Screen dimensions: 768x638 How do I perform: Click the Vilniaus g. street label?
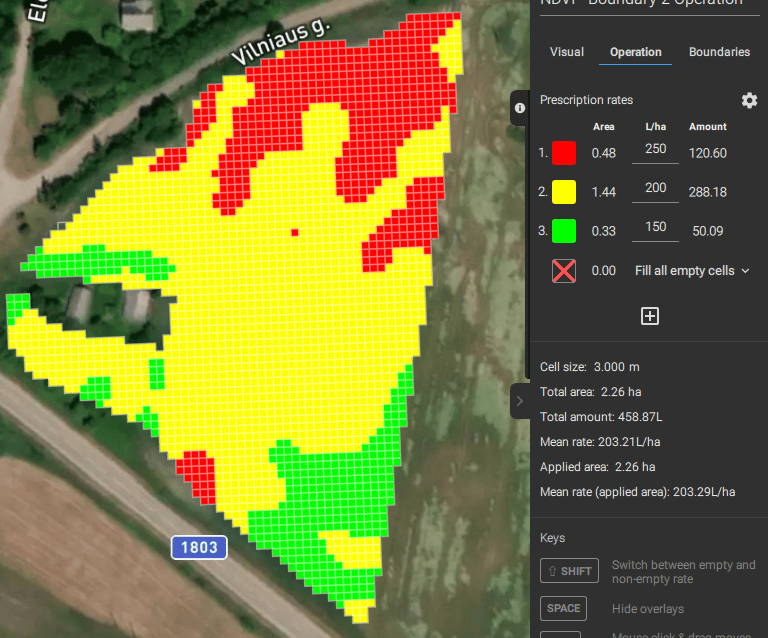pyautogui.click(x=280, y=43)
